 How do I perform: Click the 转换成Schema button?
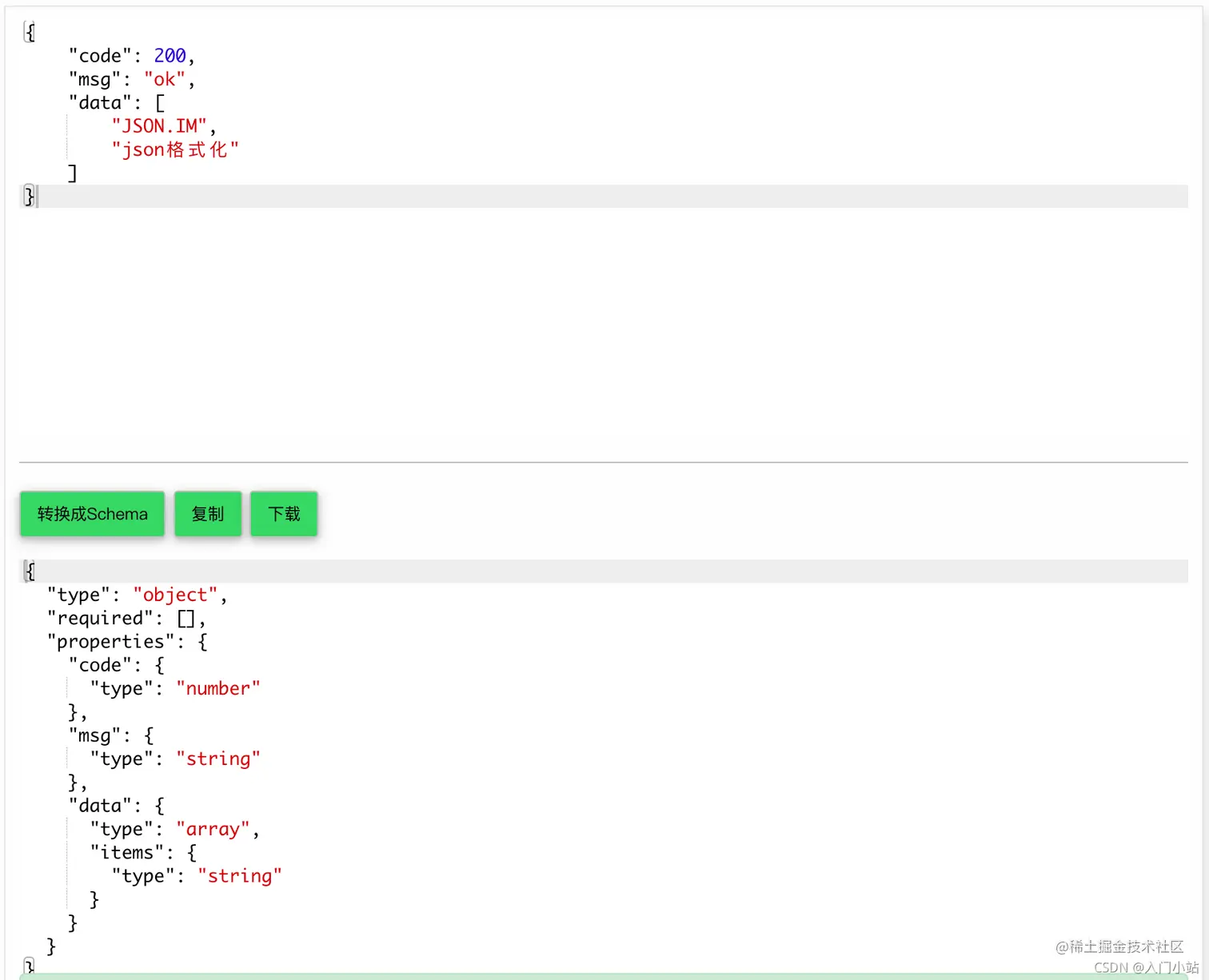coord(92,514)
